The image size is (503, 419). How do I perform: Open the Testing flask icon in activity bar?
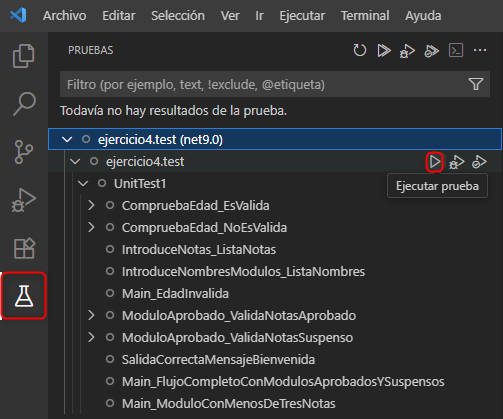click(x=24, y=296)
